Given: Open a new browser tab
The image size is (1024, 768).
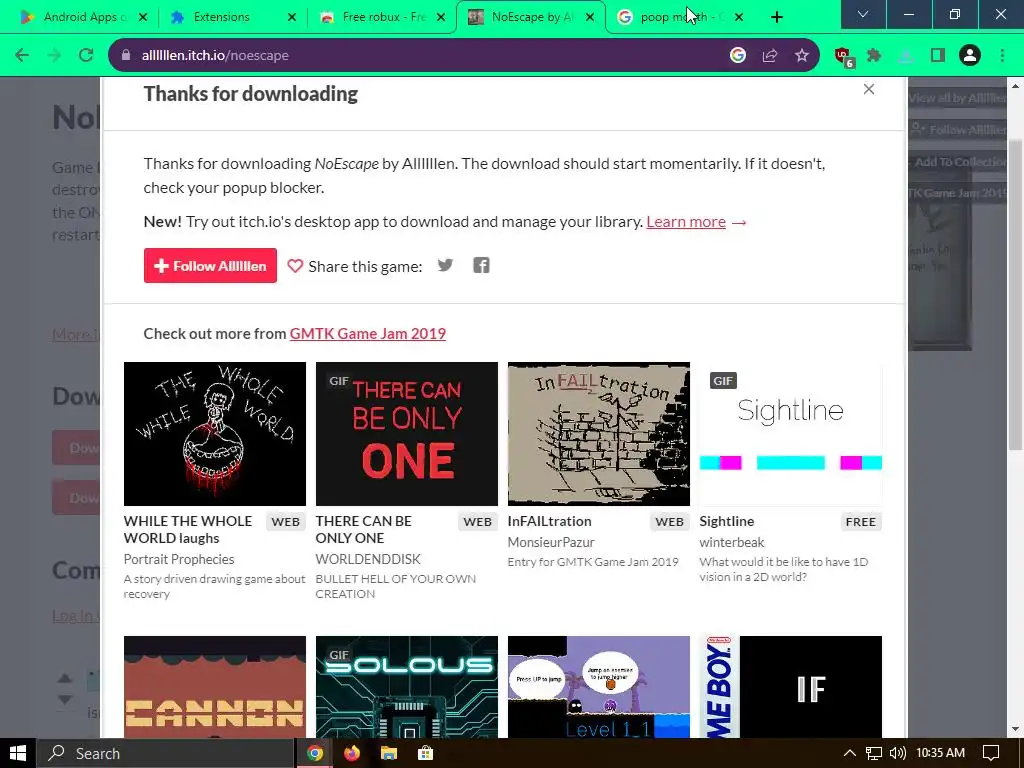Looking at the screenshot, I should click(x=776, y=17).
